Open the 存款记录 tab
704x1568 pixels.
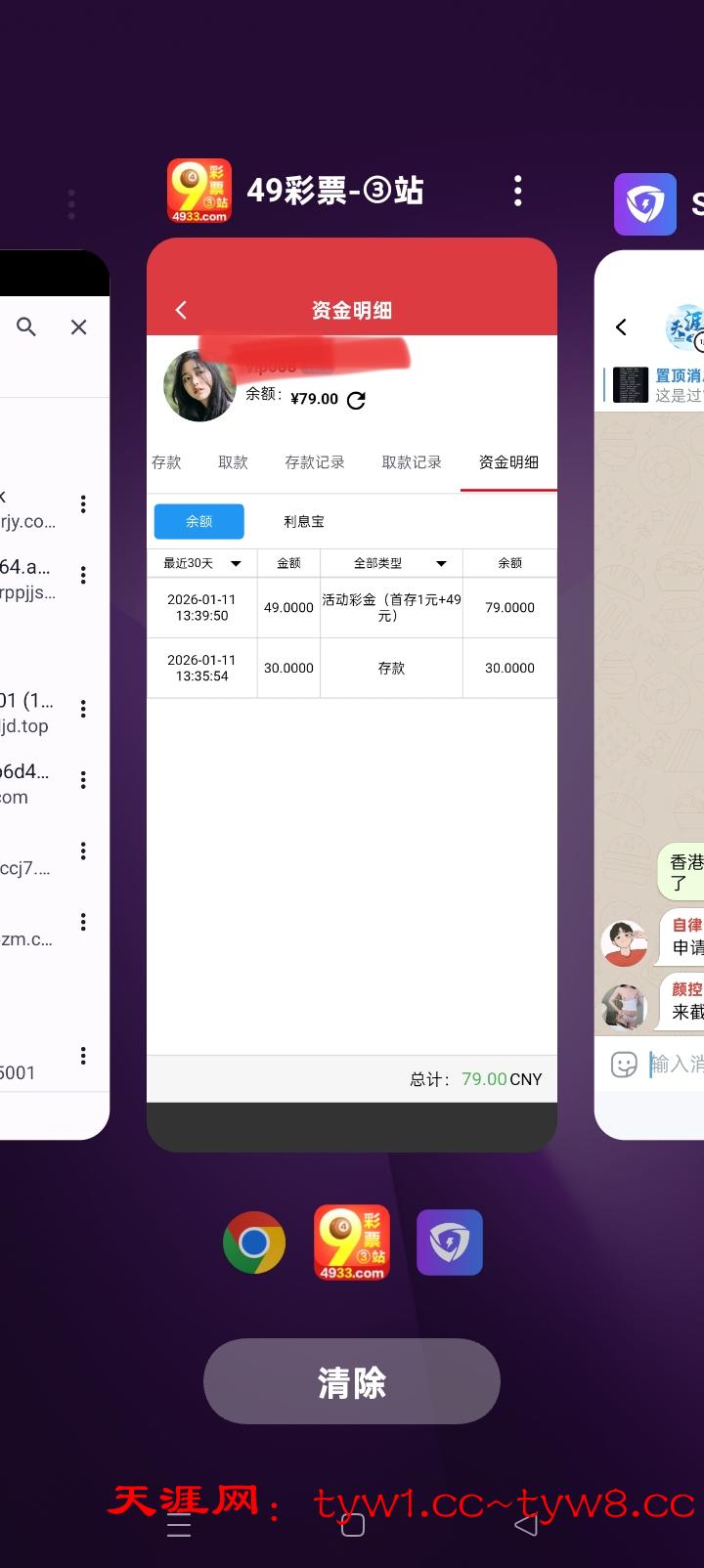click(315, 462)
